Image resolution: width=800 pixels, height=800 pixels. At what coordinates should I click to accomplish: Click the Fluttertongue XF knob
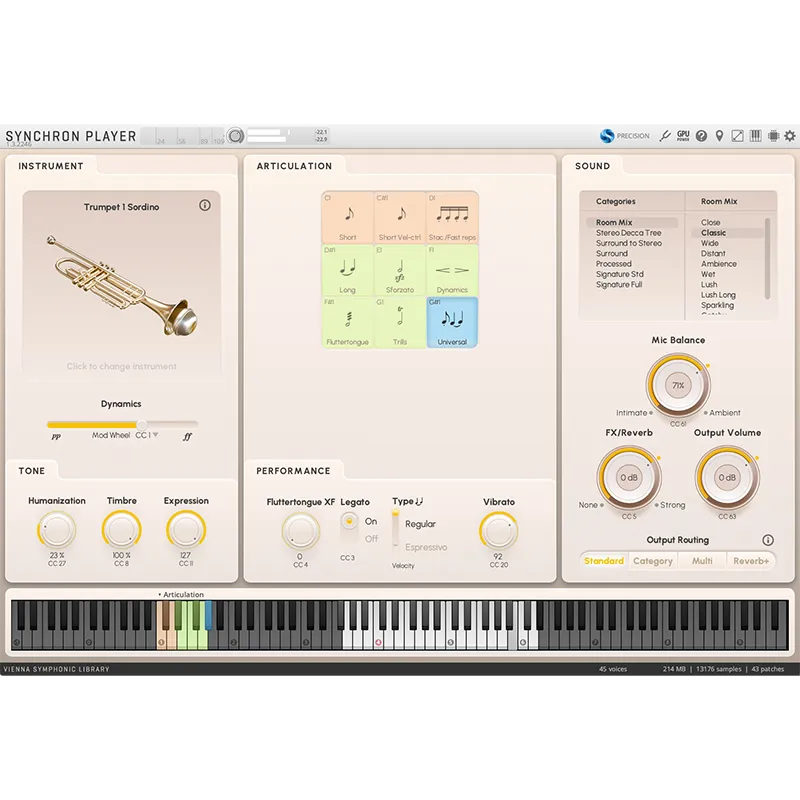click(301, 532)
